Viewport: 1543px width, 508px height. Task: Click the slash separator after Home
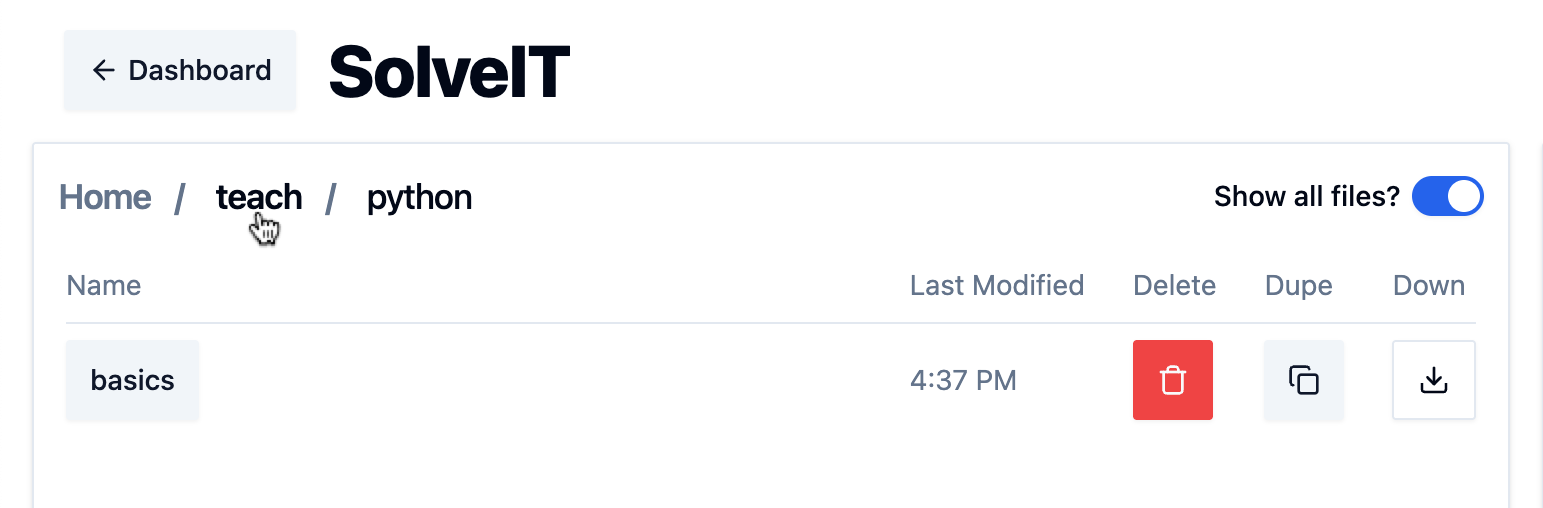click(x=180, y=198)
